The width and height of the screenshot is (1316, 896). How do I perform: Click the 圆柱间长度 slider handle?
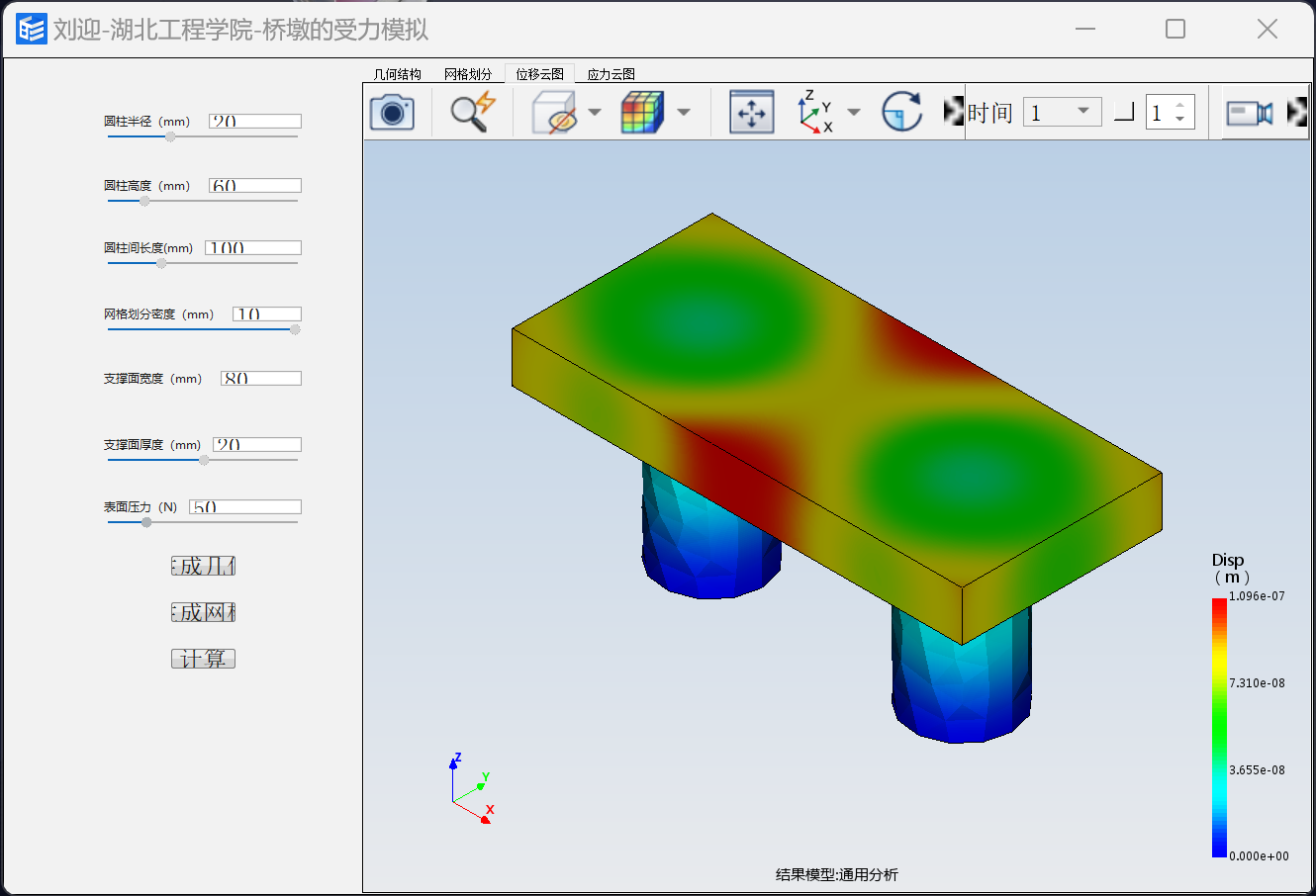tap(161, 263)
